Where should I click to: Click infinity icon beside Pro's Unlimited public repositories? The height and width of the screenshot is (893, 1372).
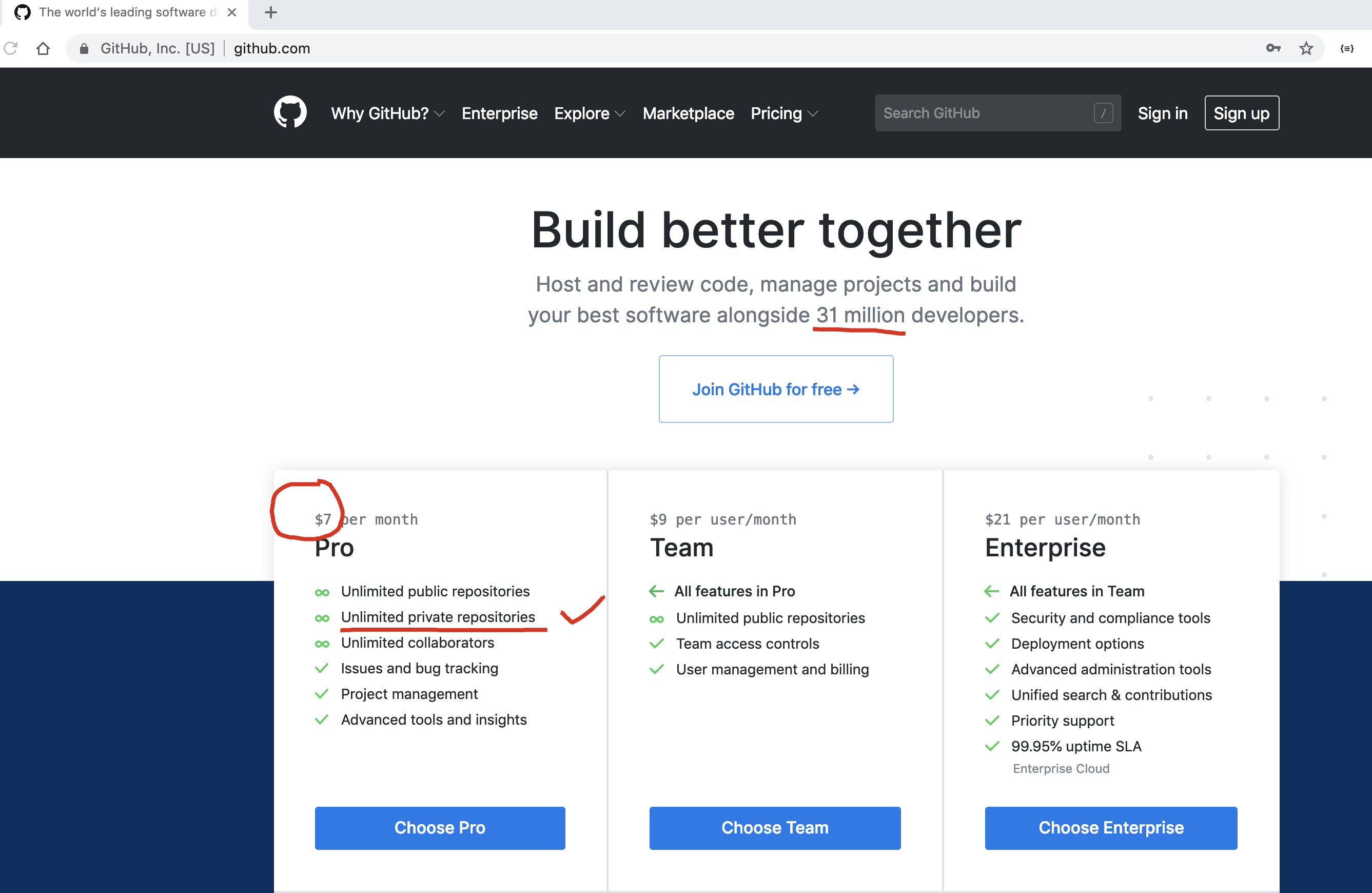322,592
